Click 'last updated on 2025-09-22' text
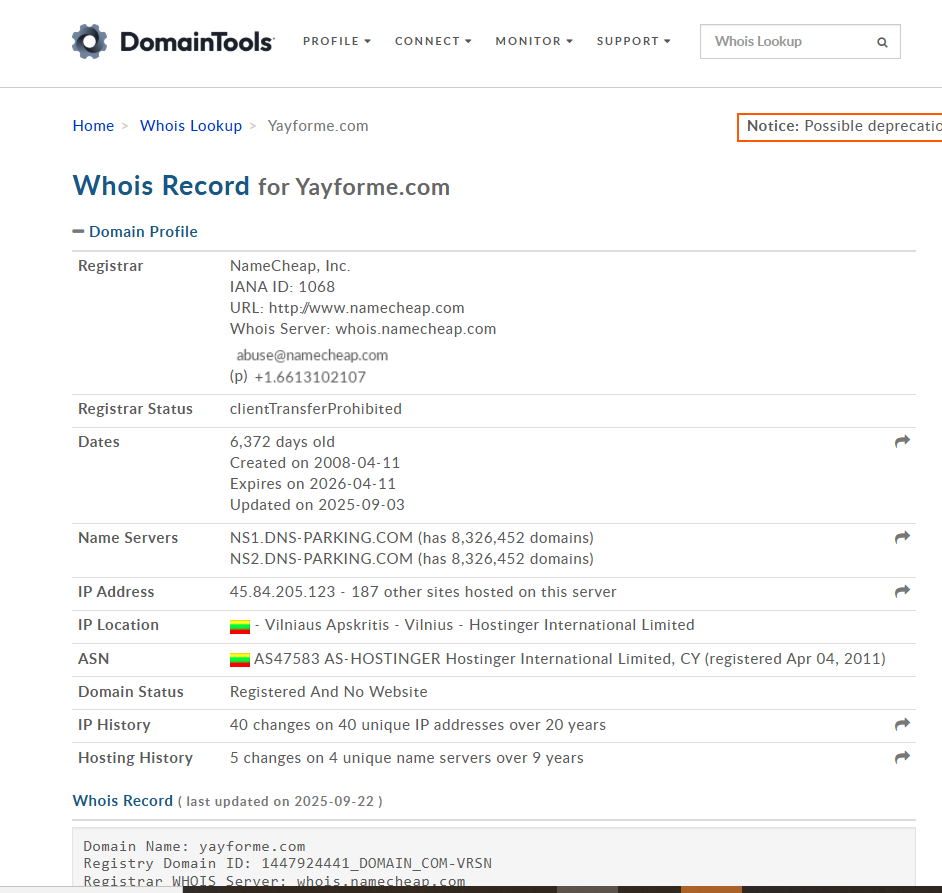The image size is (942, 893). [x=280, y=802]
